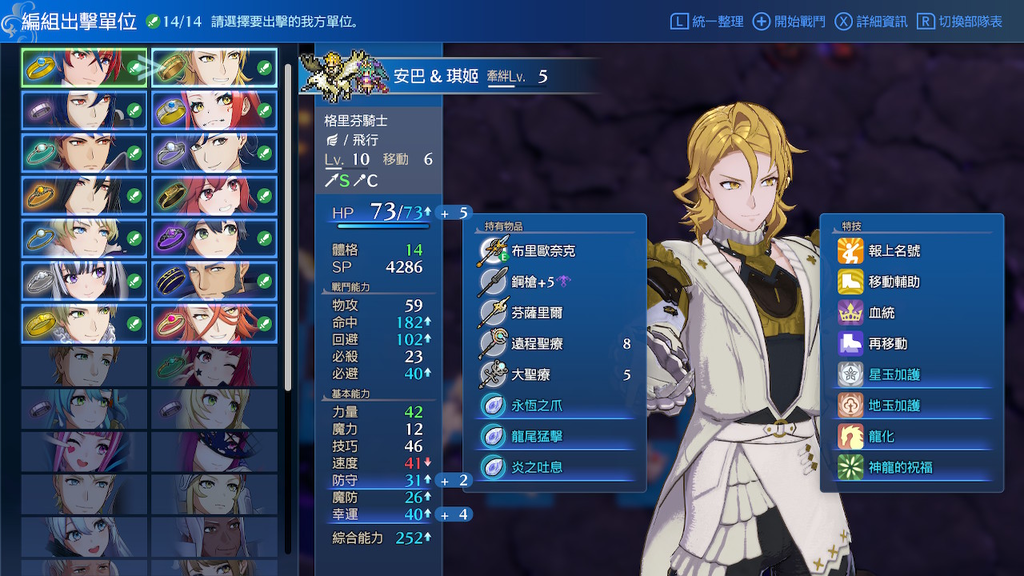The image size is (1024, 576).
Task: Select the 布里歐奈克 lance item icon
Action: (493, 251)
